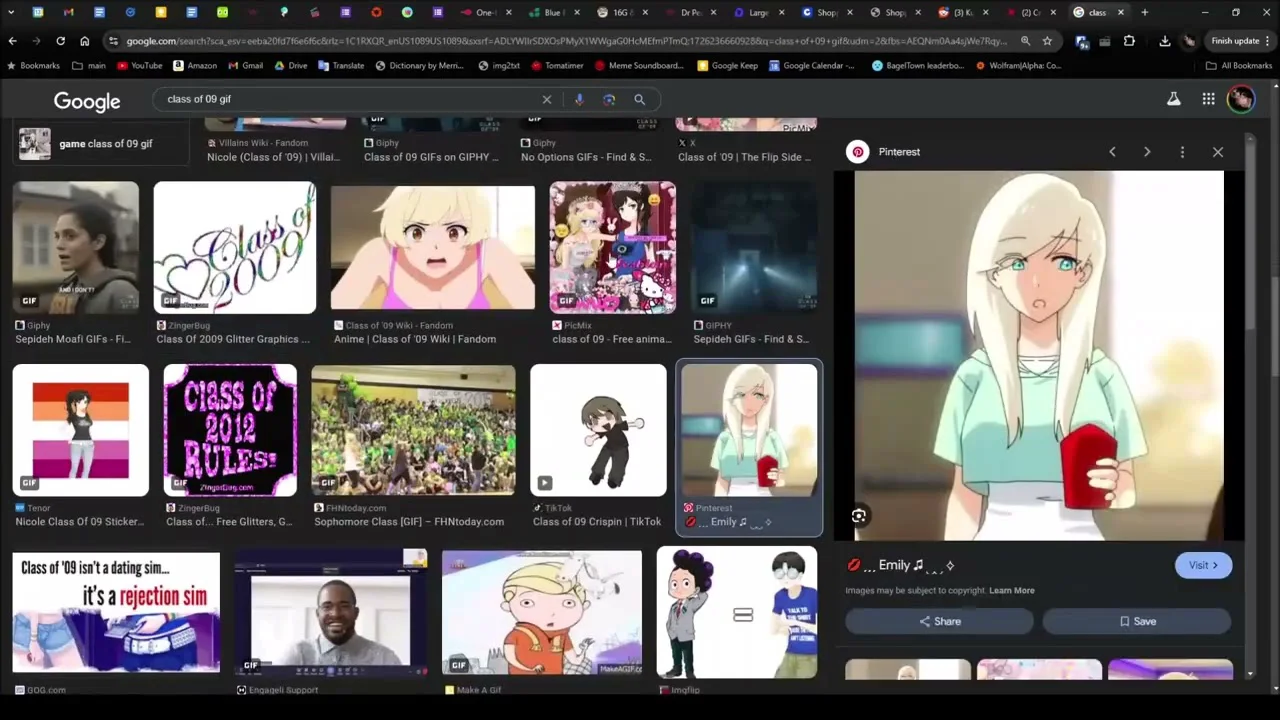The width and height of the screenshot is (1280, 720).
Task: Switch to the One-I browser tab
Action: [485, 12]
